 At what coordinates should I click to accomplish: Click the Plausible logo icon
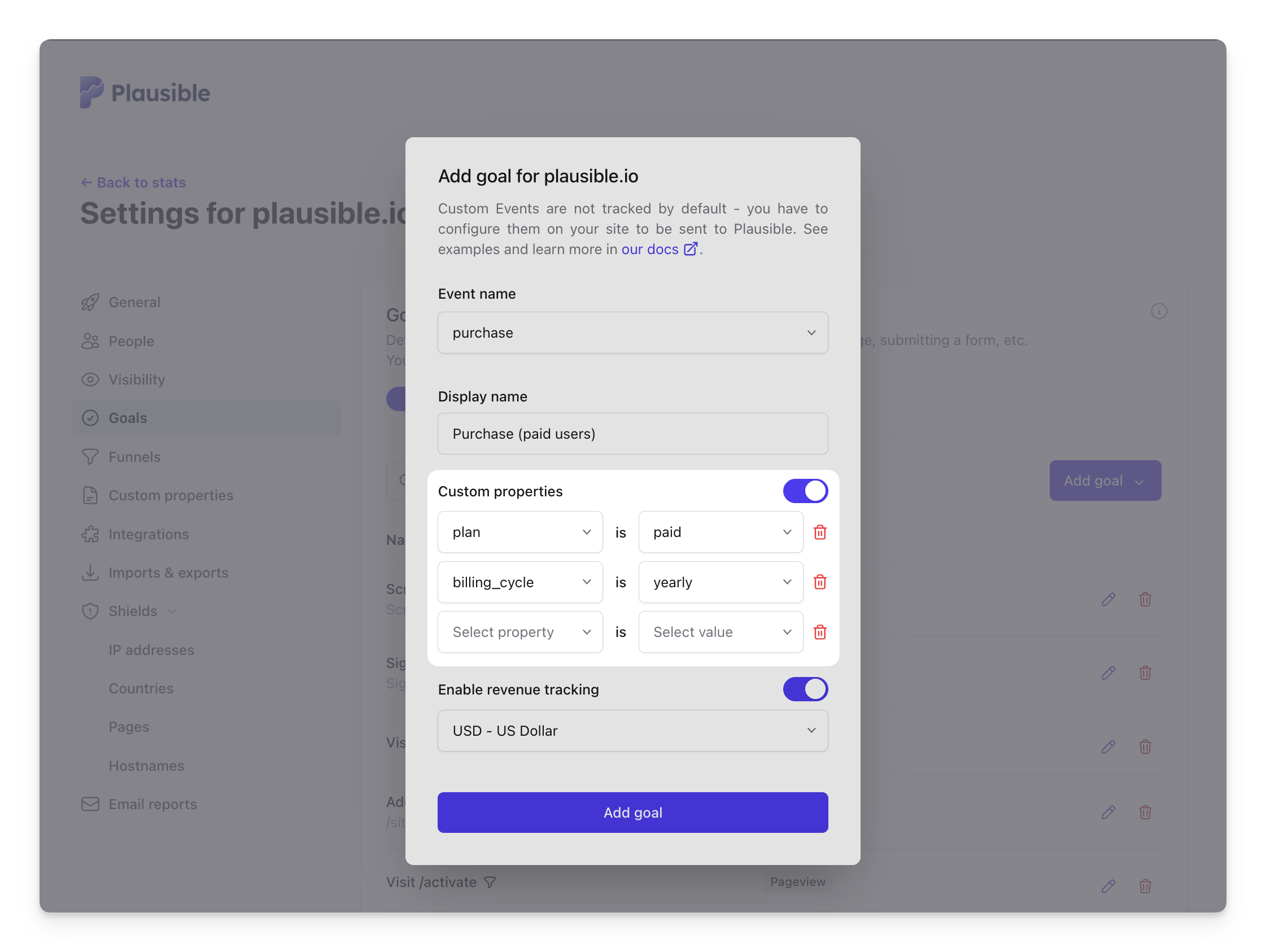point(91,92)
